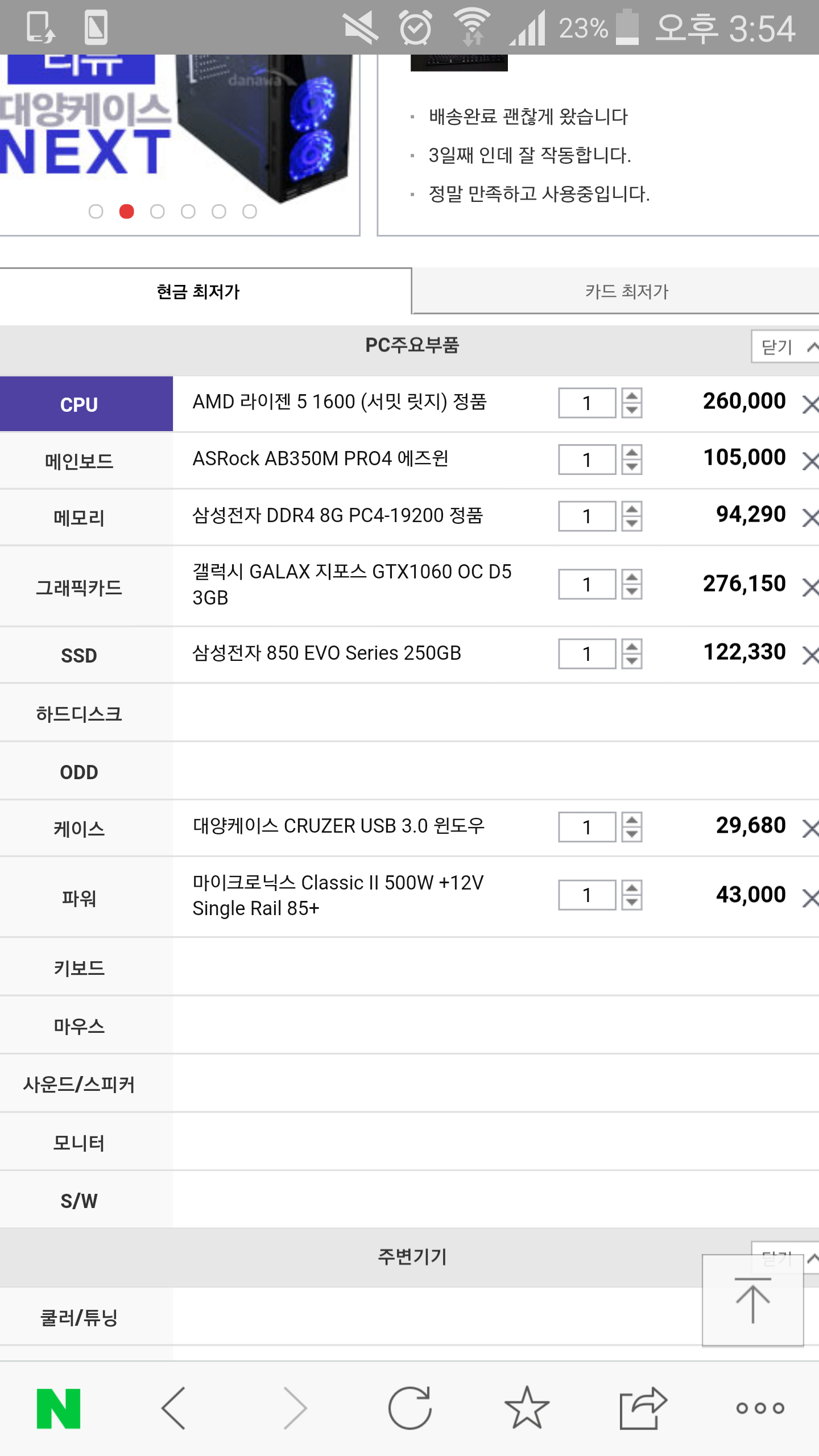Select the sixth carousel dot indicator
This screenshot has width=819, height=1456.
(250, 212)
